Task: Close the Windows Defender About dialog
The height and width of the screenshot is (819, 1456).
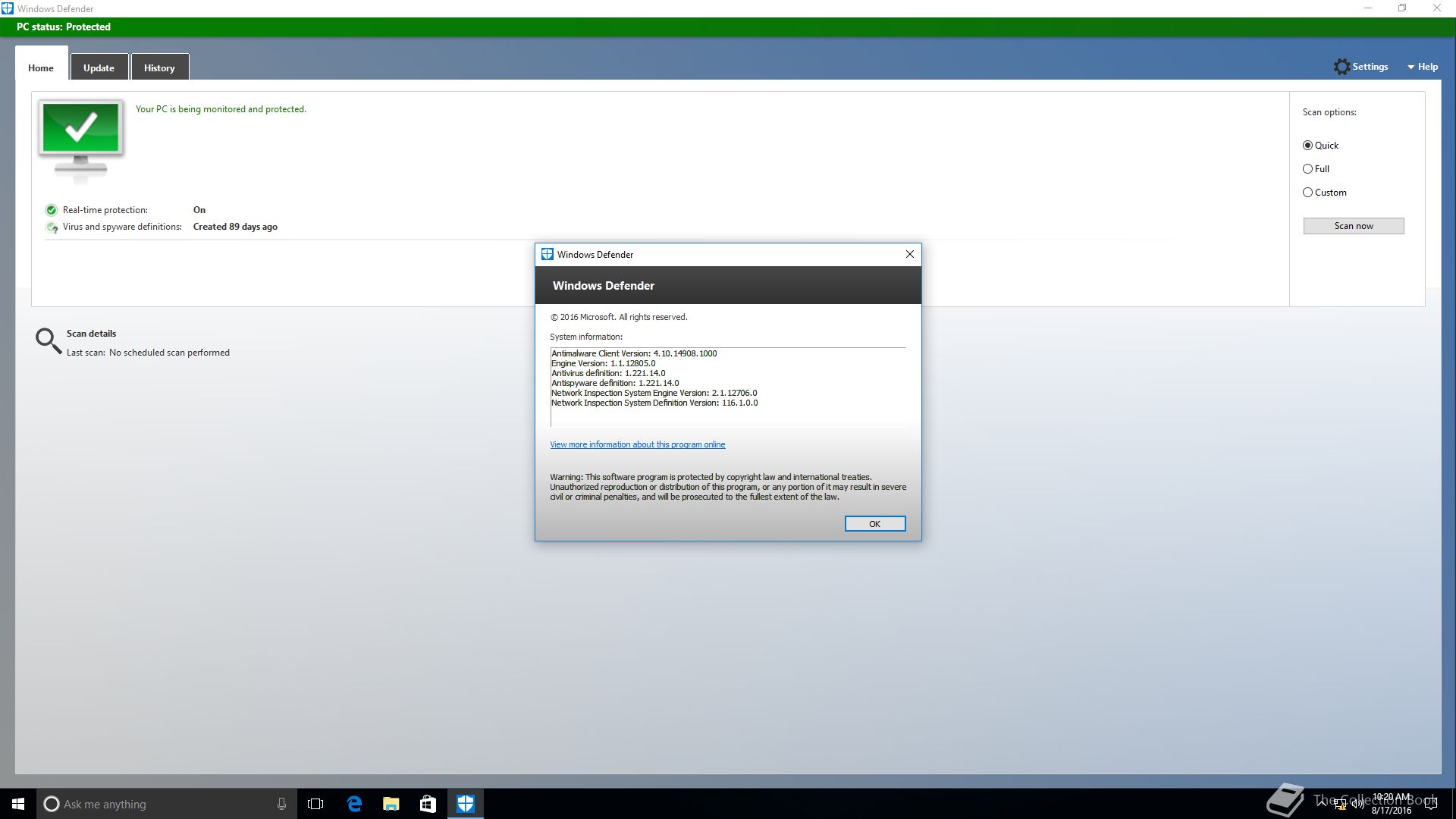Action: (x=909, y=254)
